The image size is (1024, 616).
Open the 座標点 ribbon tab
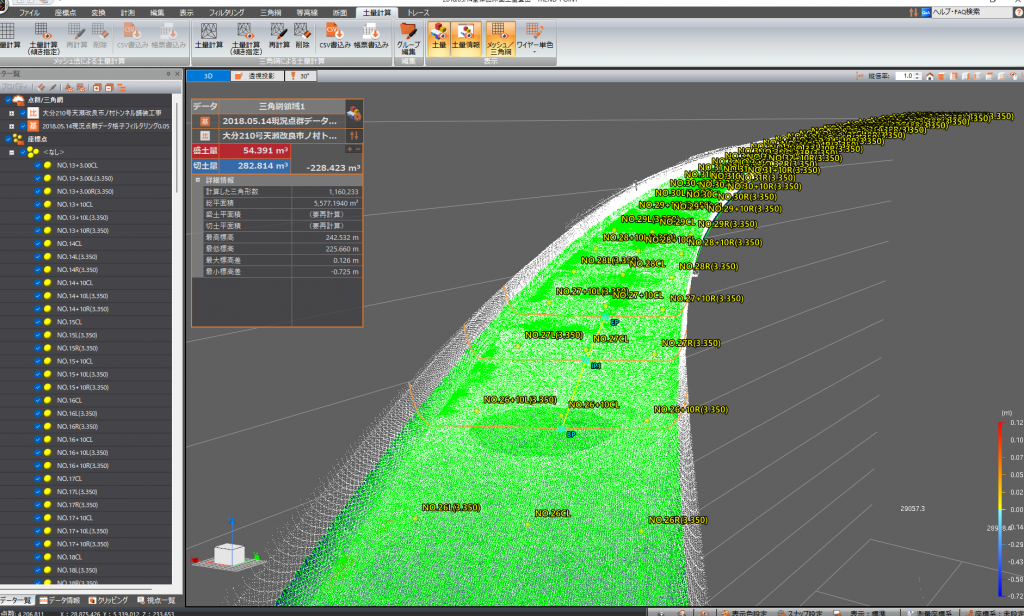(x=65, y=12)
